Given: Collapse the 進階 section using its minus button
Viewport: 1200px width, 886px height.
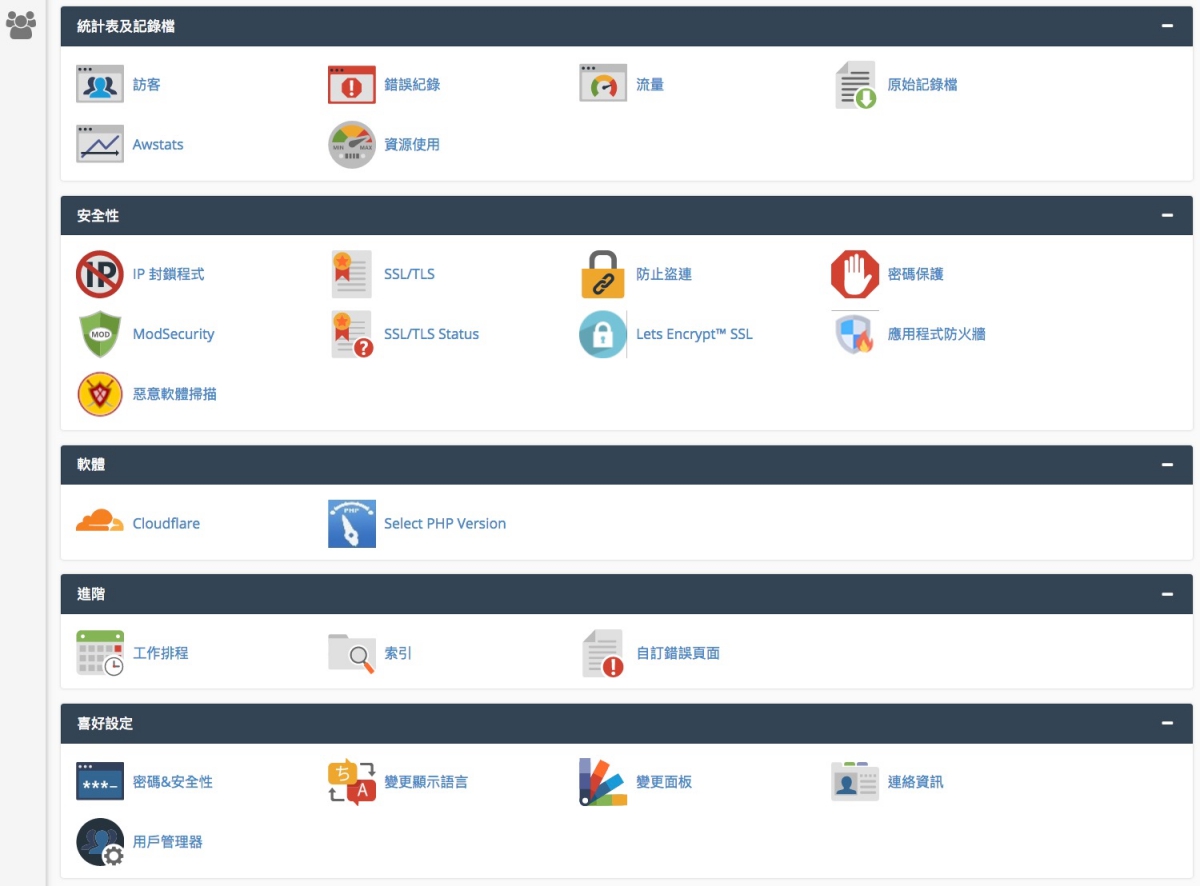Looking at the screenshot, I should pos(1167,594).
